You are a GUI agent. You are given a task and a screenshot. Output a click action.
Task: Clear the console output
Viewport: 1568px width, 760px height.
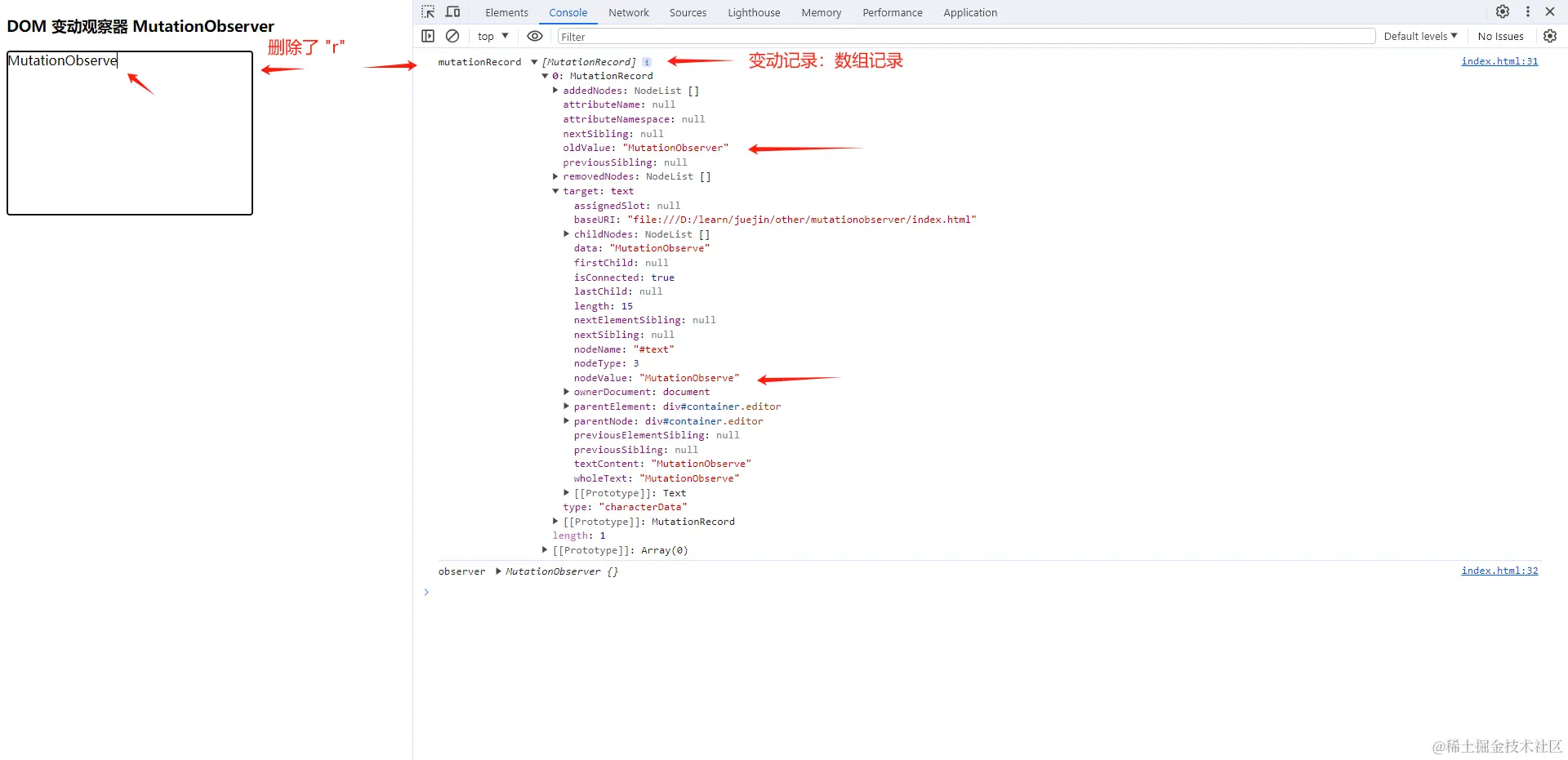click(452, 36)
